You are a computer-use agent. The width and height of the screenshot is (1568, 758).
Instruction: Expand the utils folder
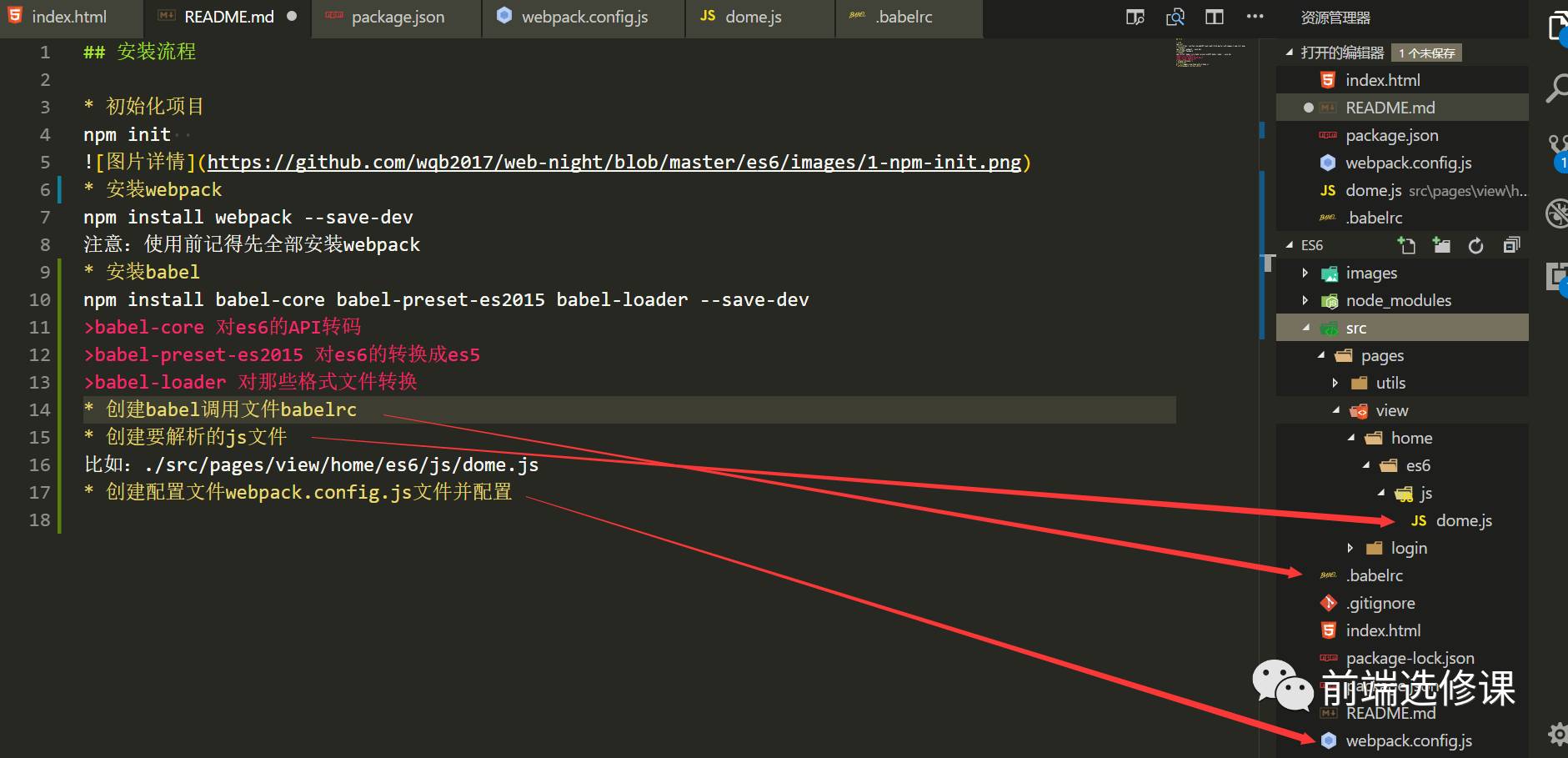(1335, 383)
